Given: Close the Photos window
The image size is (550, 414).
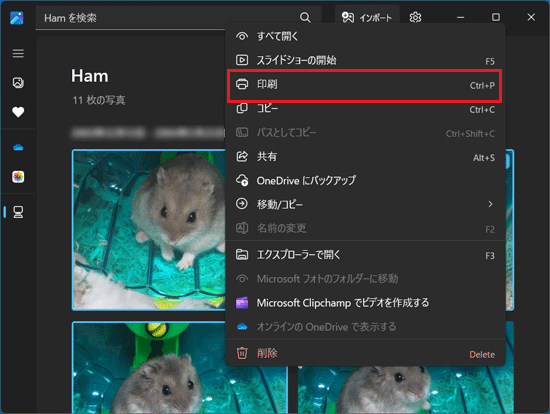Looking at the screenshot, I should pos(531,17).
